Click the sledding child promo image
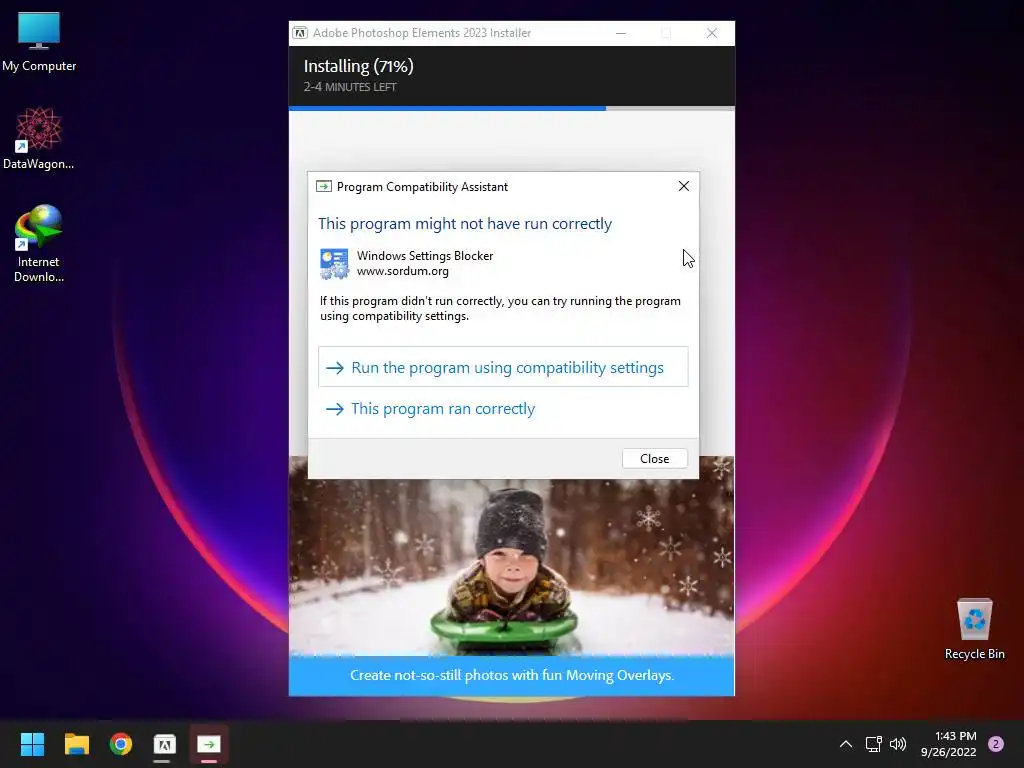 click(511, 567)
